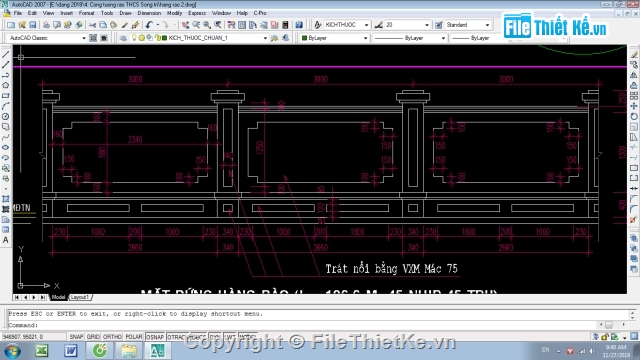Open the Dimension menu

point(149,13)
